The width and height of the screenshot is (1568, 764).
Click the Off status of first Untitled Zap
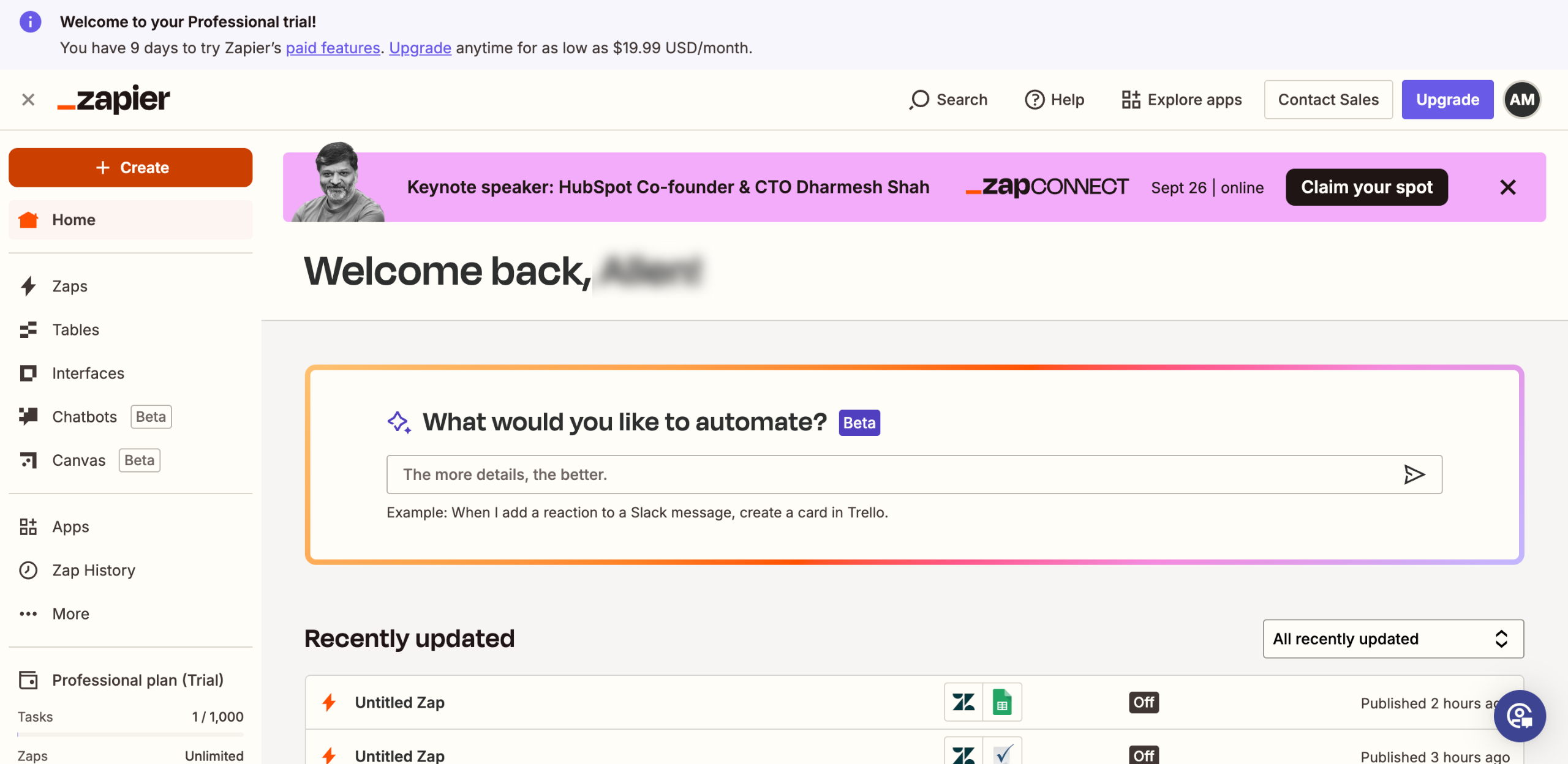click(x=1144, y=702)
